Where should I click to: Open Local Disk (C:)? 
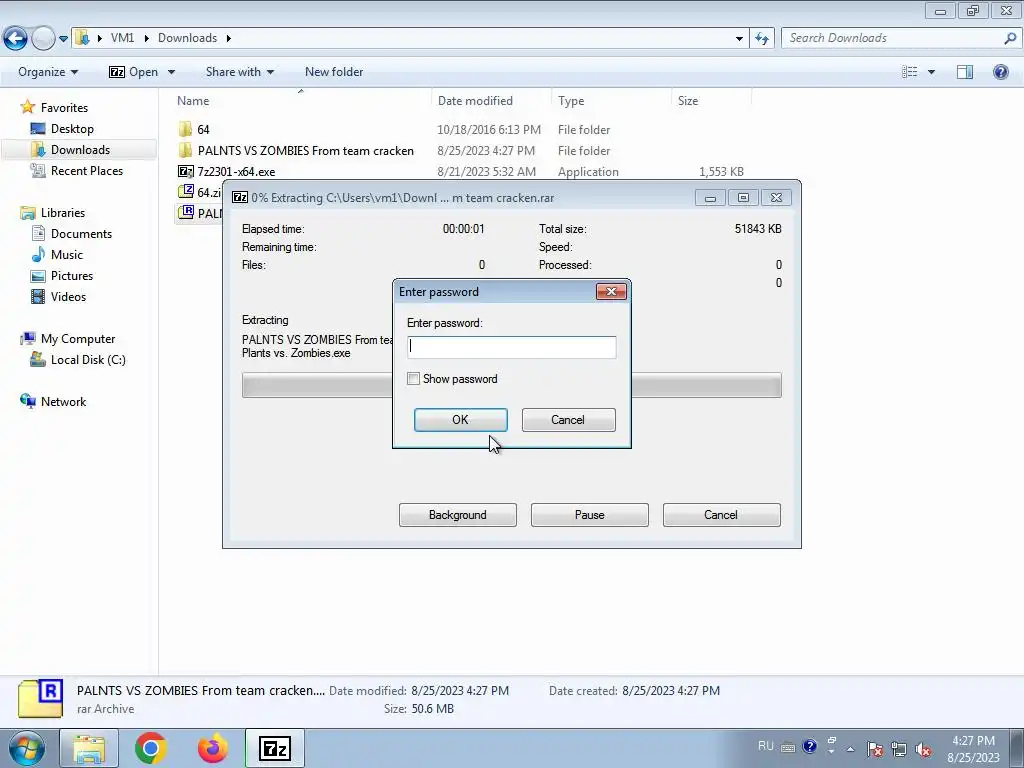pyautogui.click(x=78, y=359)
